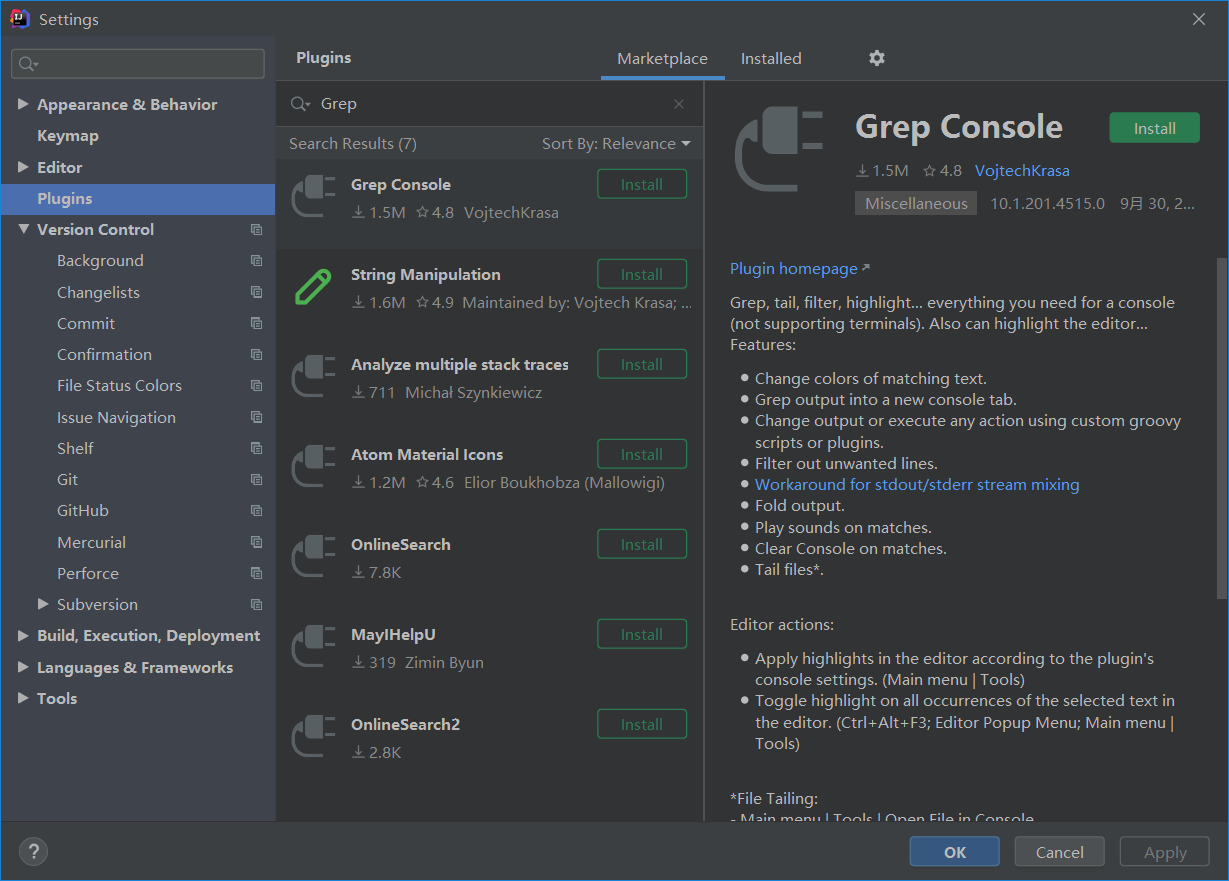
Task: Select GitHub under Version Control
Action: 83,511
